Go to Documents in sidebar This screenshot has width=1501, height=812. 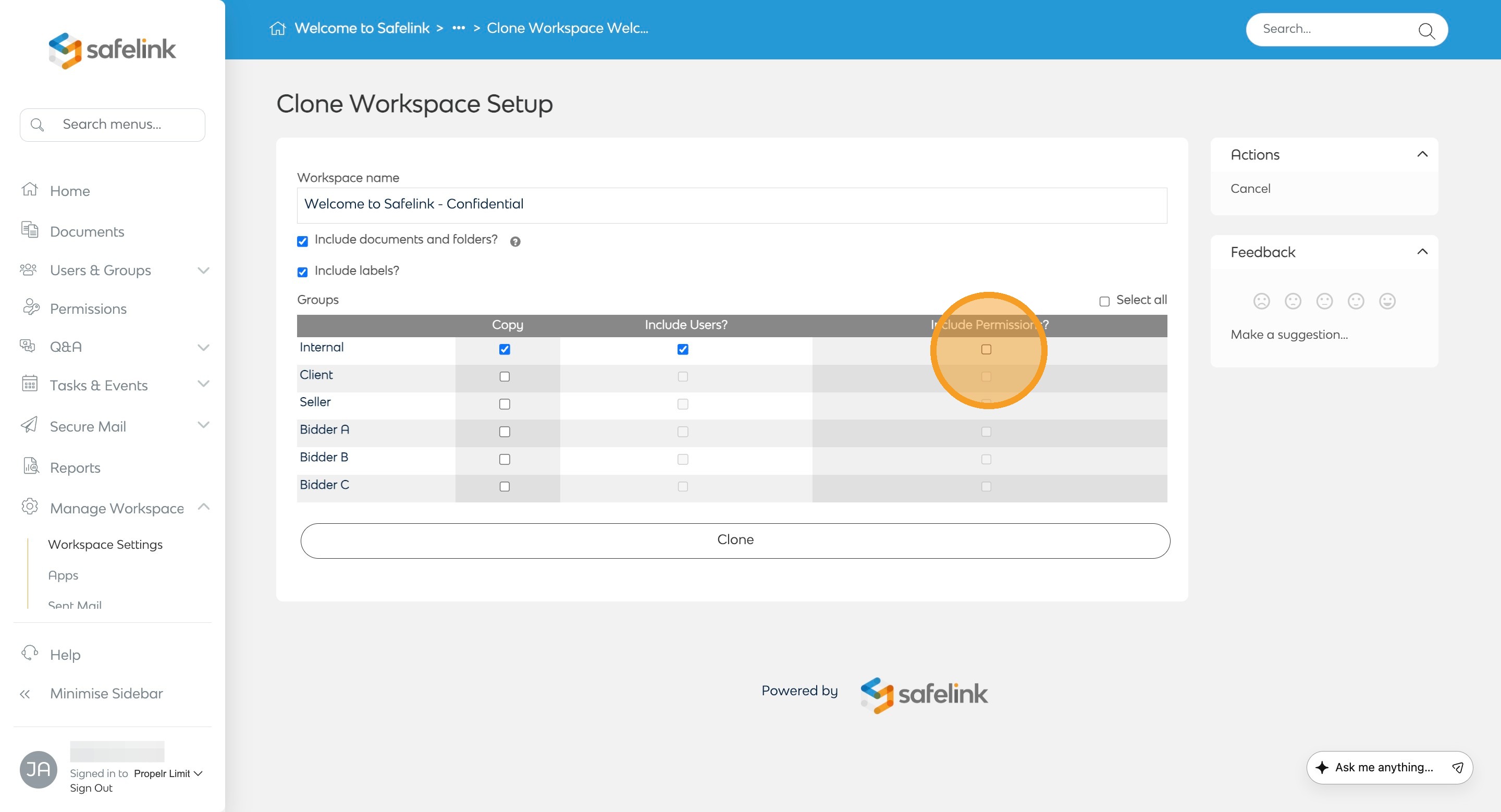(87, 232)
